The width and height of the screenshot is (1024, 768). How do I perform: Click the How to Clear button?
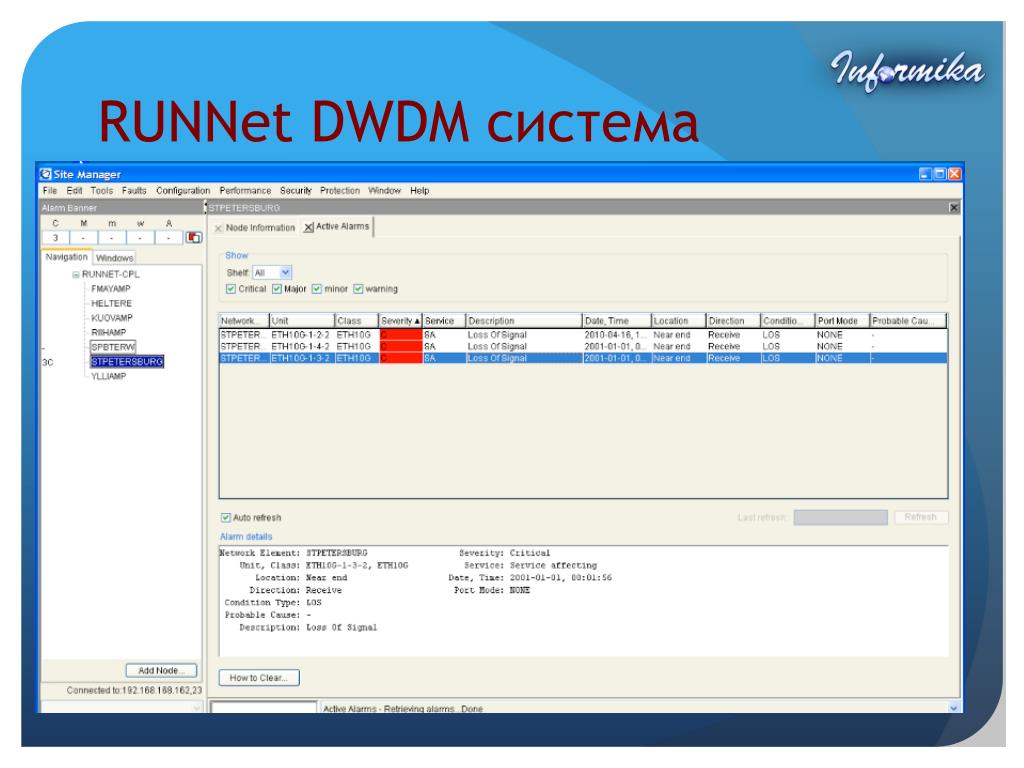[x=259, y=678]
